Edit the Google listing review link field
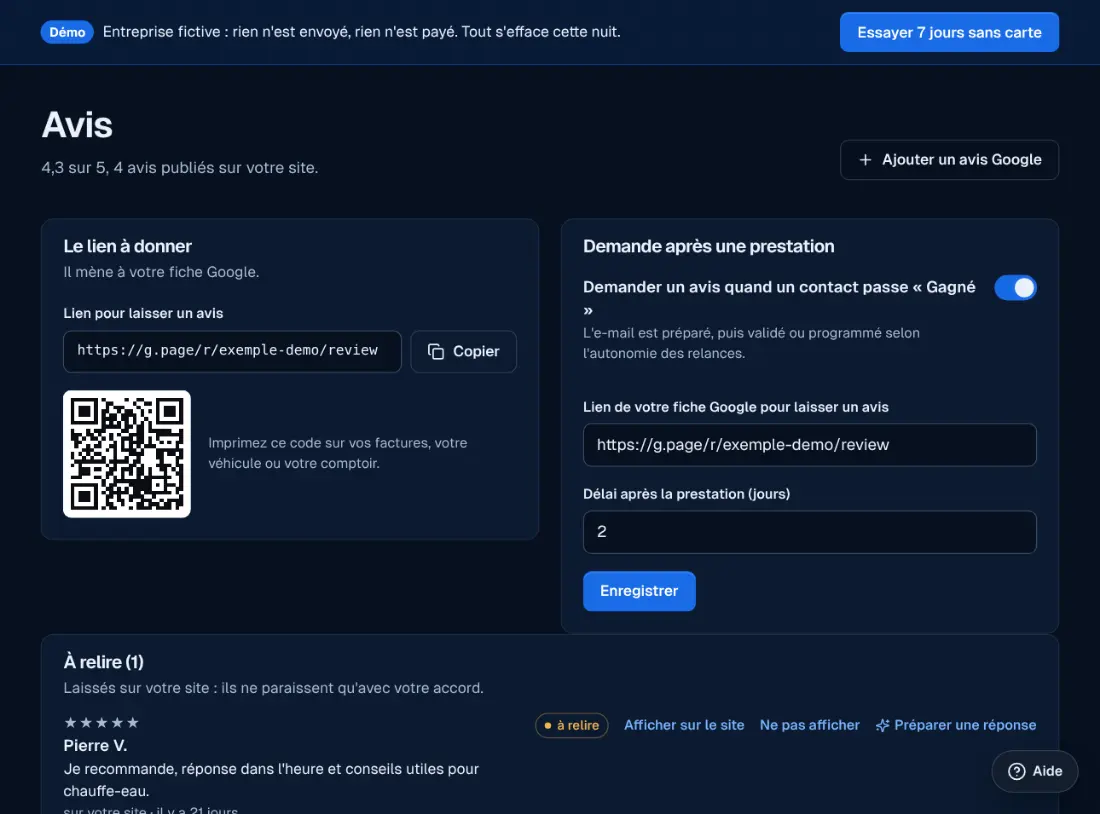Viewport: 1100px width, 814px height. [810, 445]
